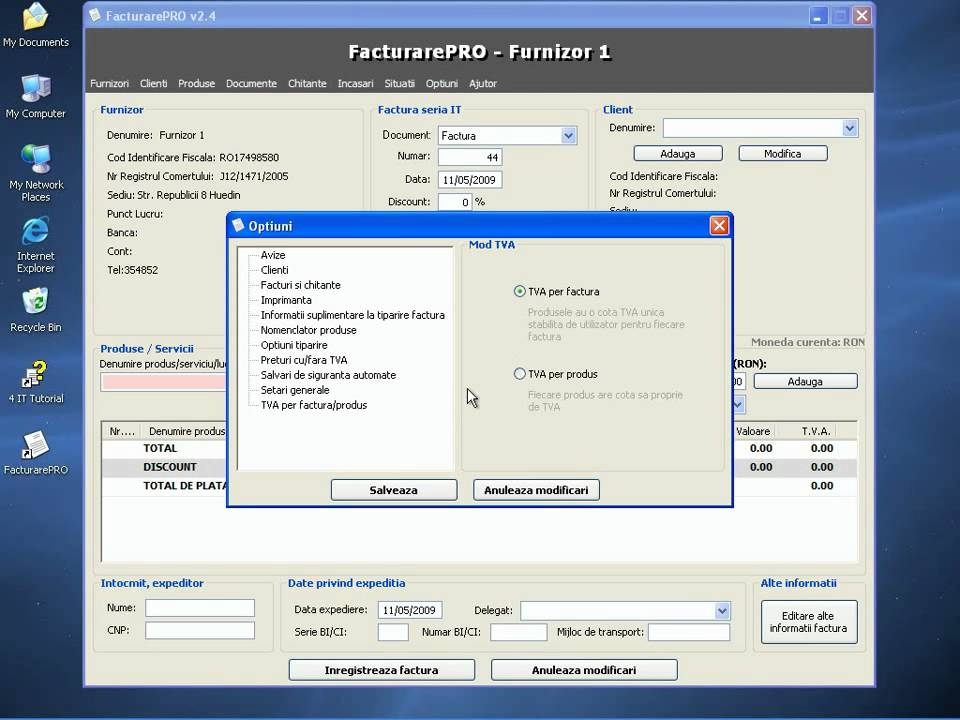
Task: Click FacturarePRO title bar app icon
Action: point(95,15)
